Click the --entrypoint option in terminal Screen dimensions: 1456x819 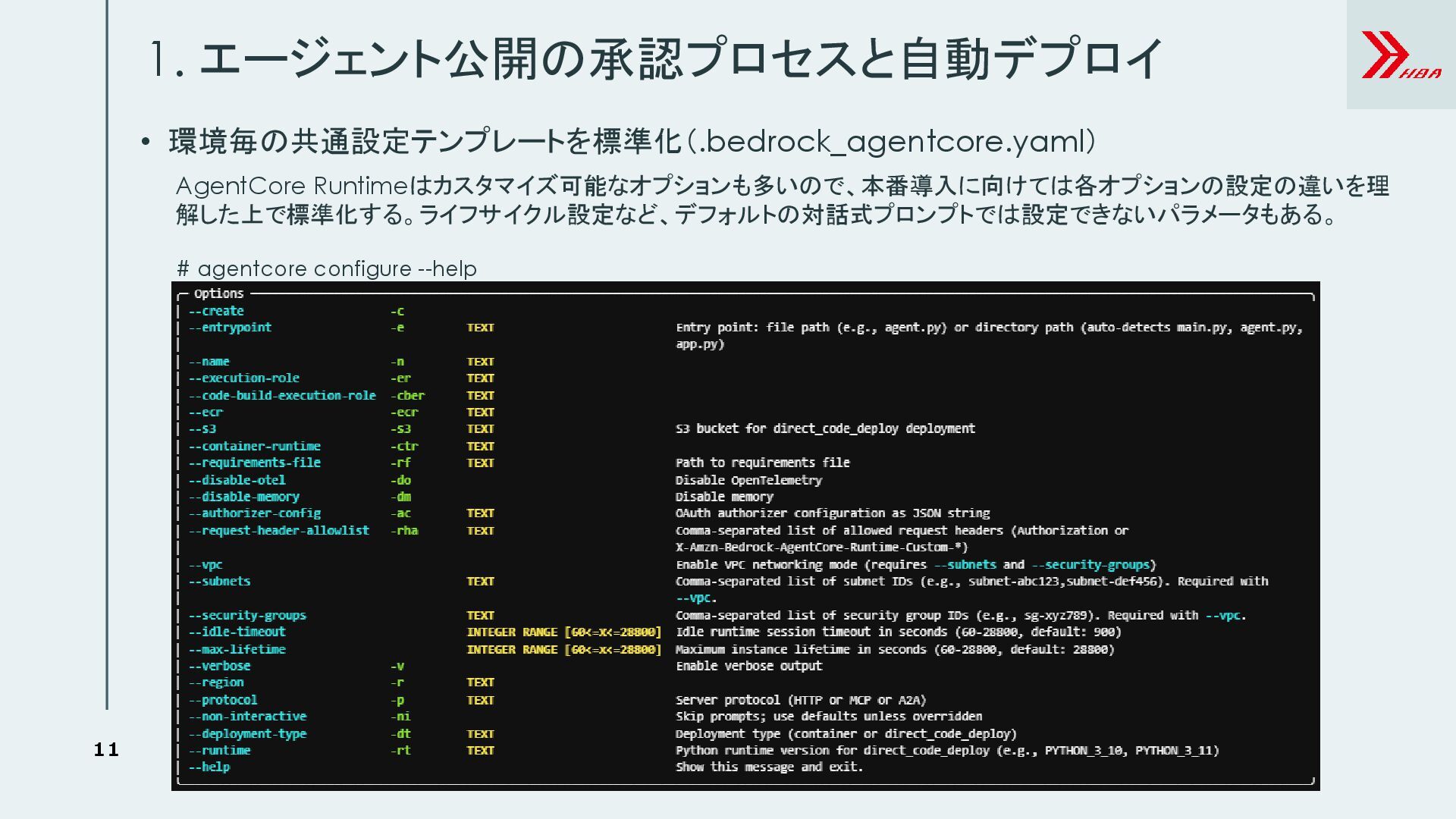[x=230, y=328]
